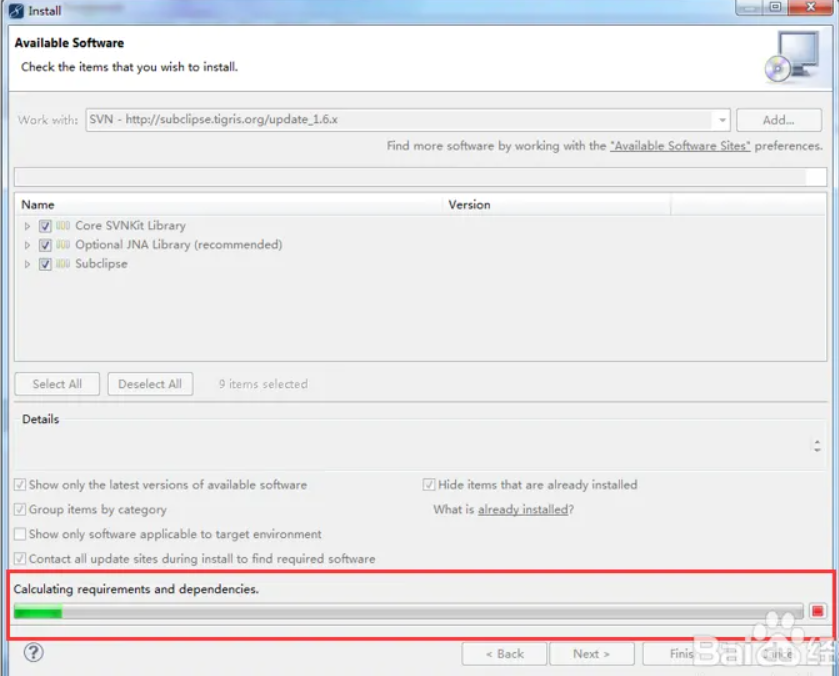Click the installation progress bar
839x676 pixels.
[408, 611]
